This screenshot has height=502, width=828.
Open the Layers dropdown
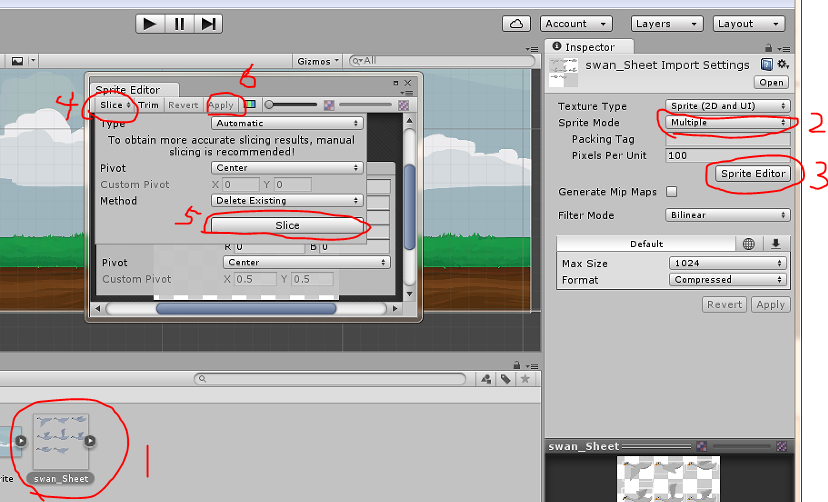pyautogui.click(x=667, y=24)
